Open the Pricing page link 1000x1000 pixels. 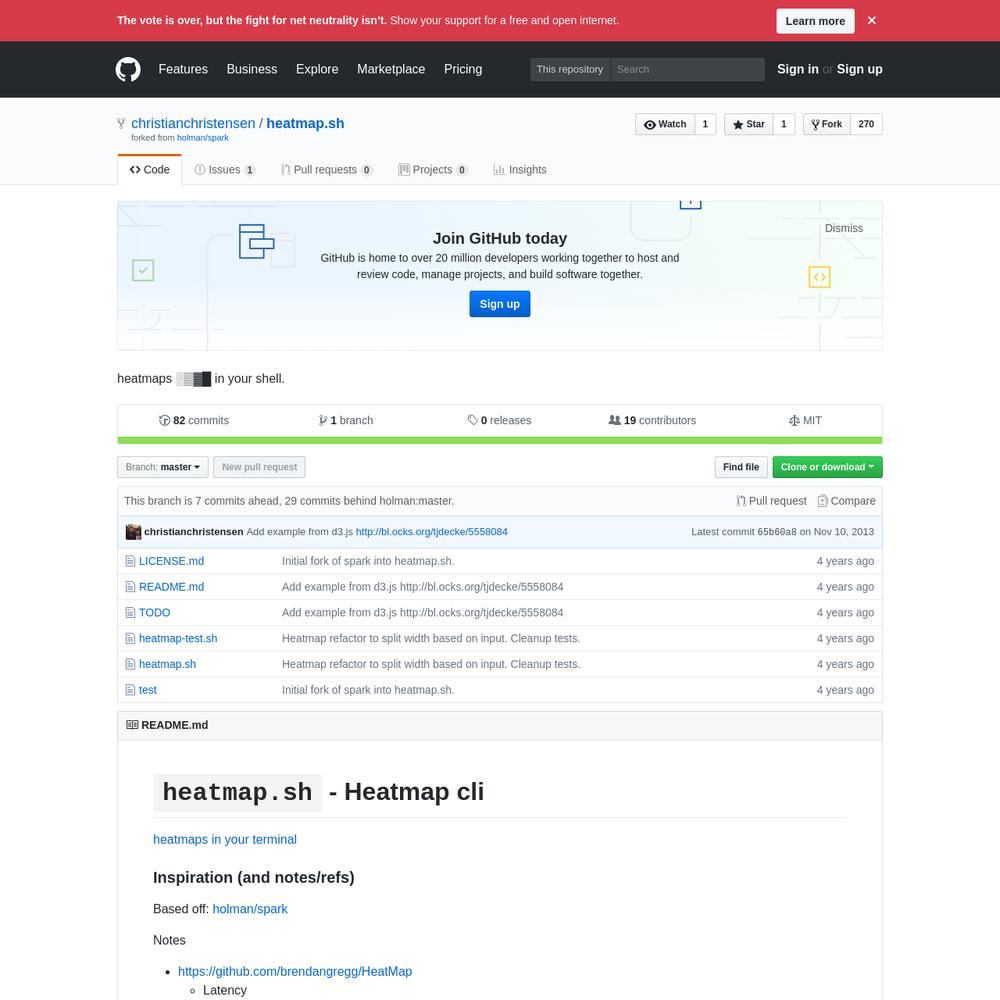pyautogui.click(x=463, y=69)
